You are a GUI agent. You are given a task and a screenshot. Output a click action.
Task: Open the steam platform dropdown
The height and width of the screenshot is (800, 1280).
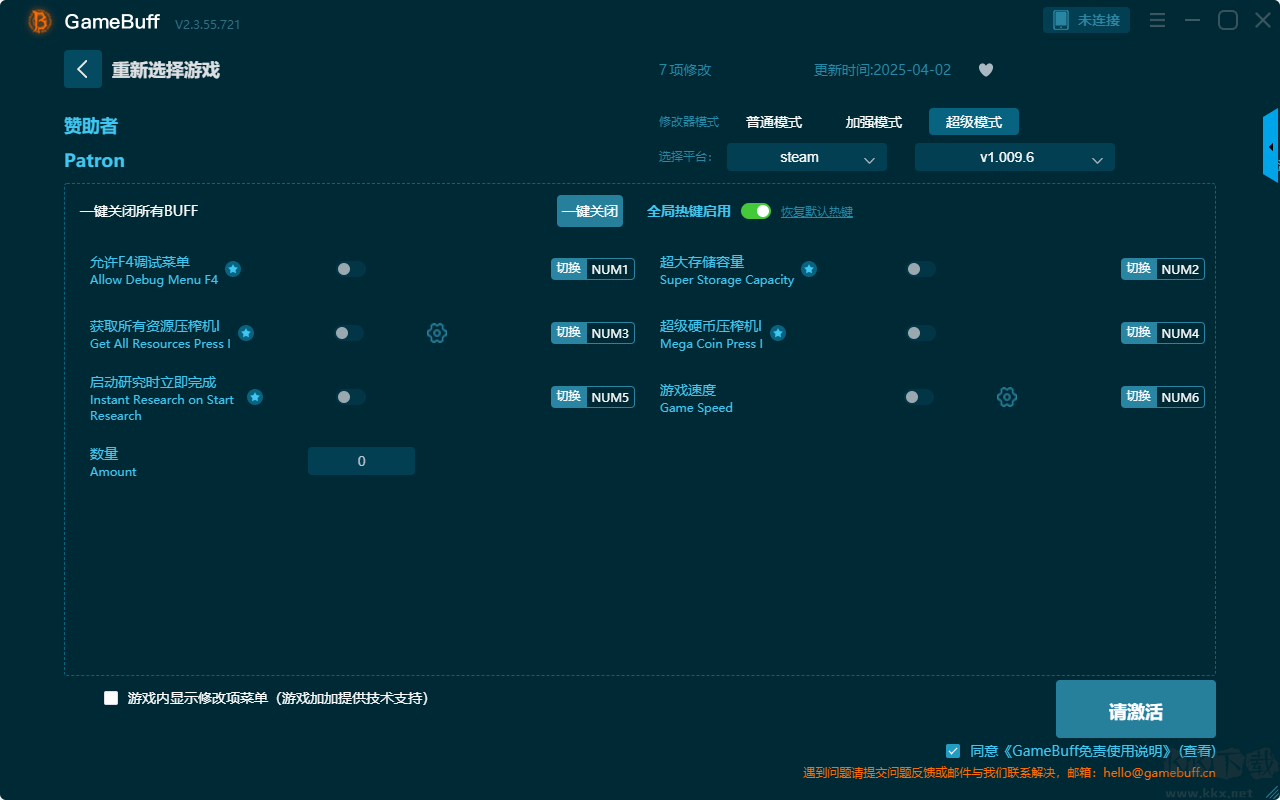[807, 157]
